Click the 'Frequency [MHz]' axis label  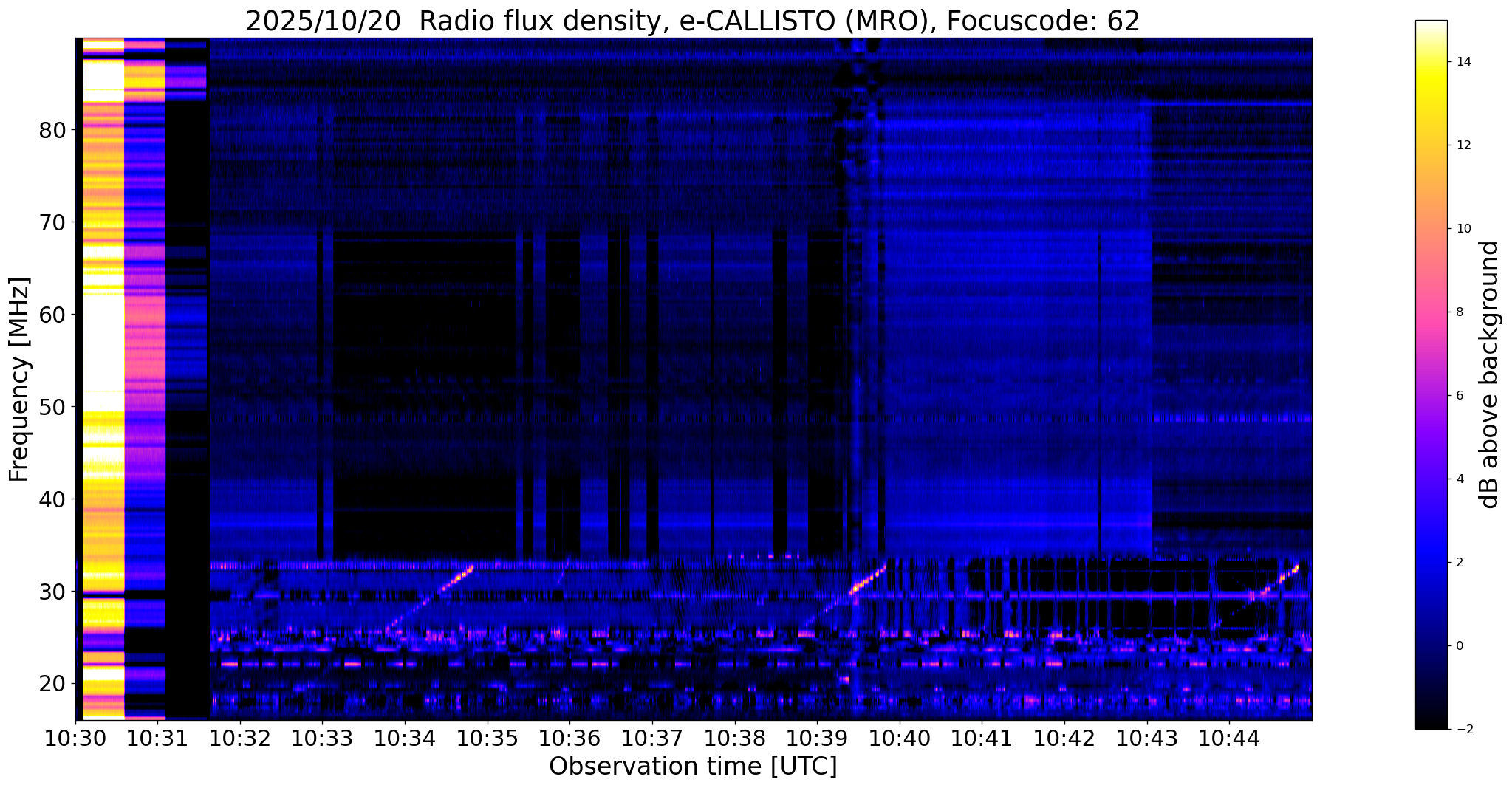click(x=19, y=379)
